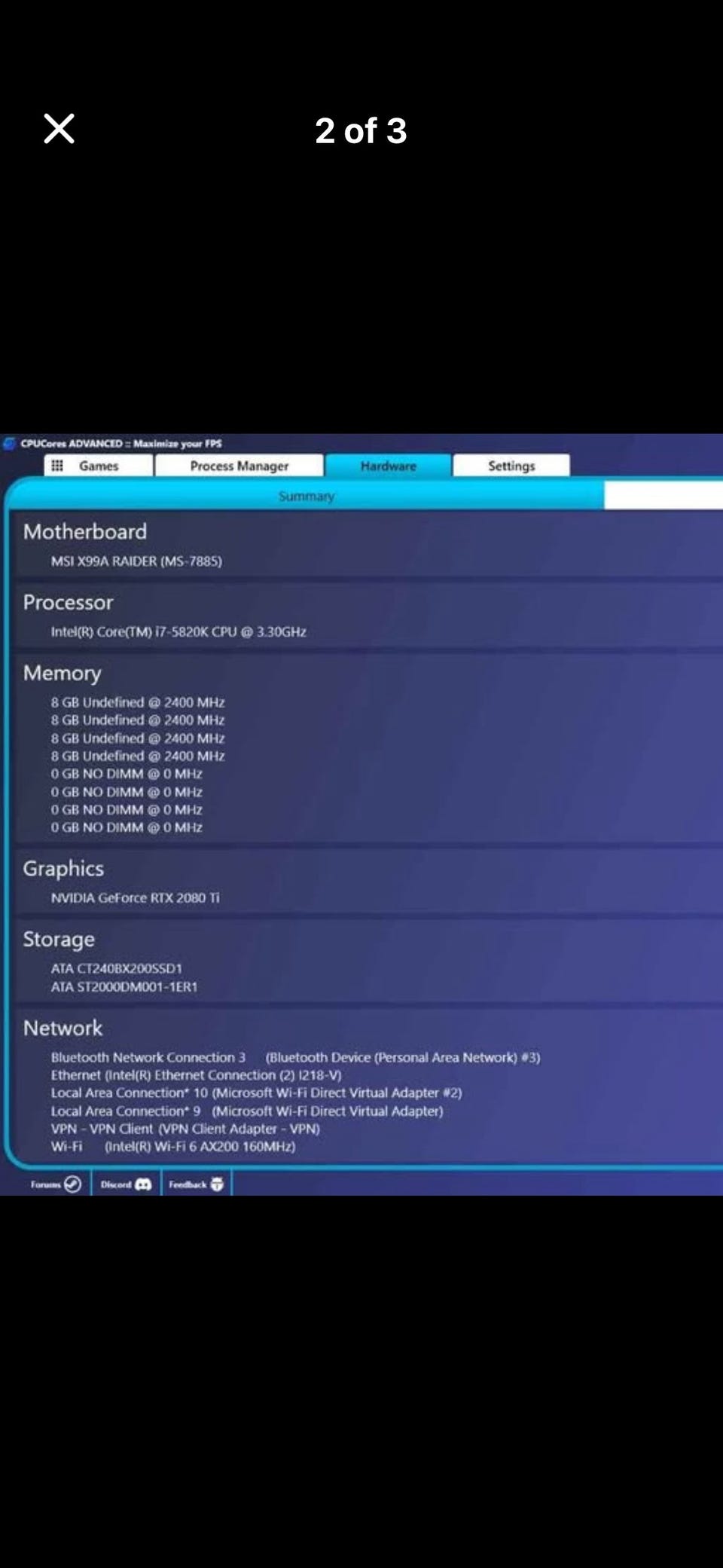
Task: Open the Feedback button
Action: click(196, 1184)
